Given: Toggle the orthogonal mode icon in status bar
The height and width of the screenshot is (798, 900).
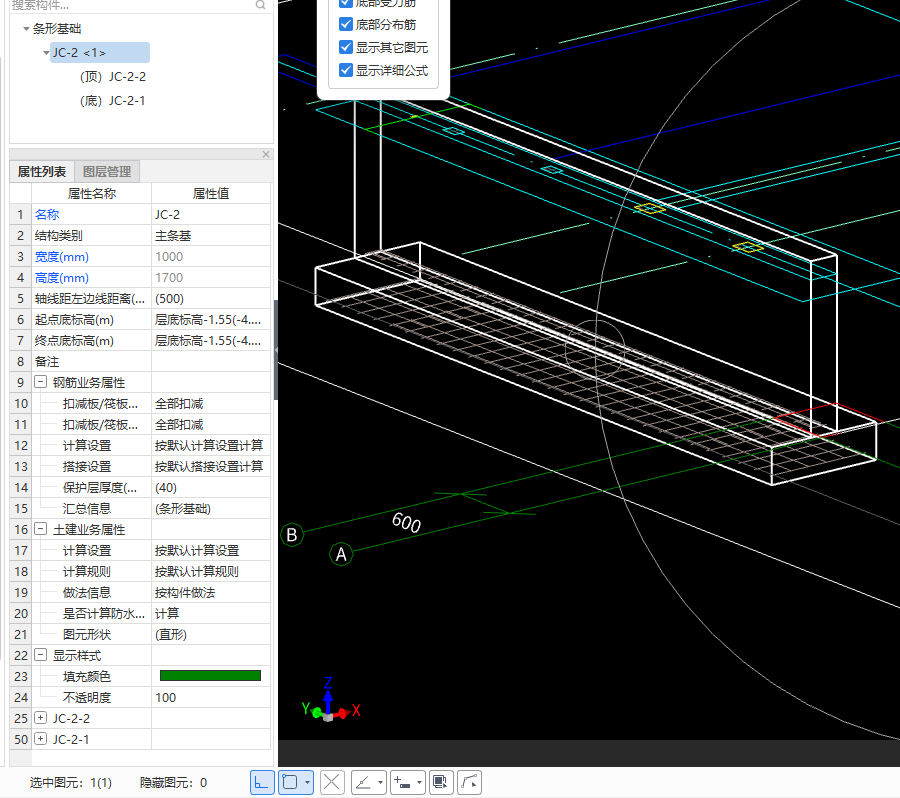Looking at the screenshot, I should point(262,782).
